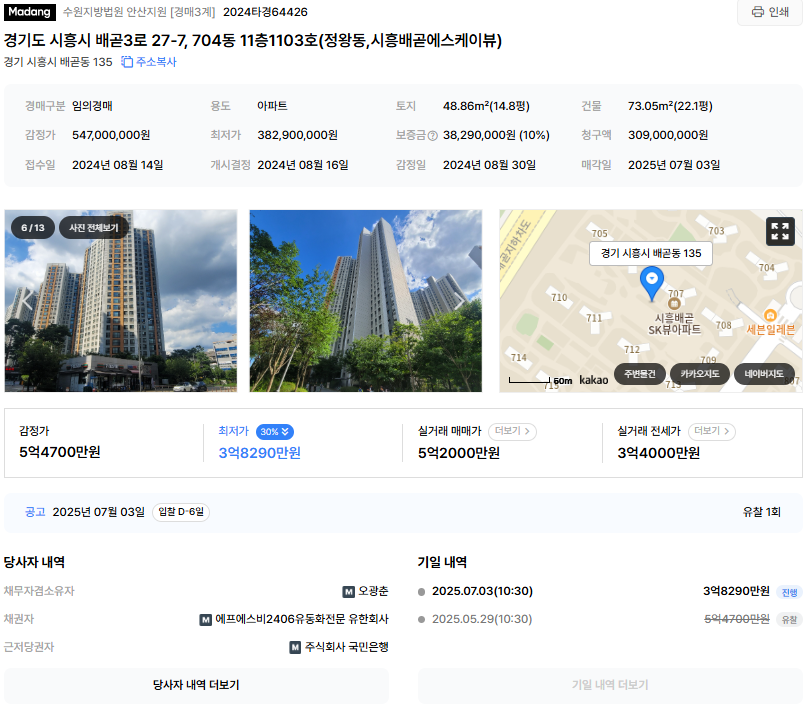Open 주변물건 nearby listings
Image resolution: width=805 pixels, height=711 pixels.
(640, 374)
